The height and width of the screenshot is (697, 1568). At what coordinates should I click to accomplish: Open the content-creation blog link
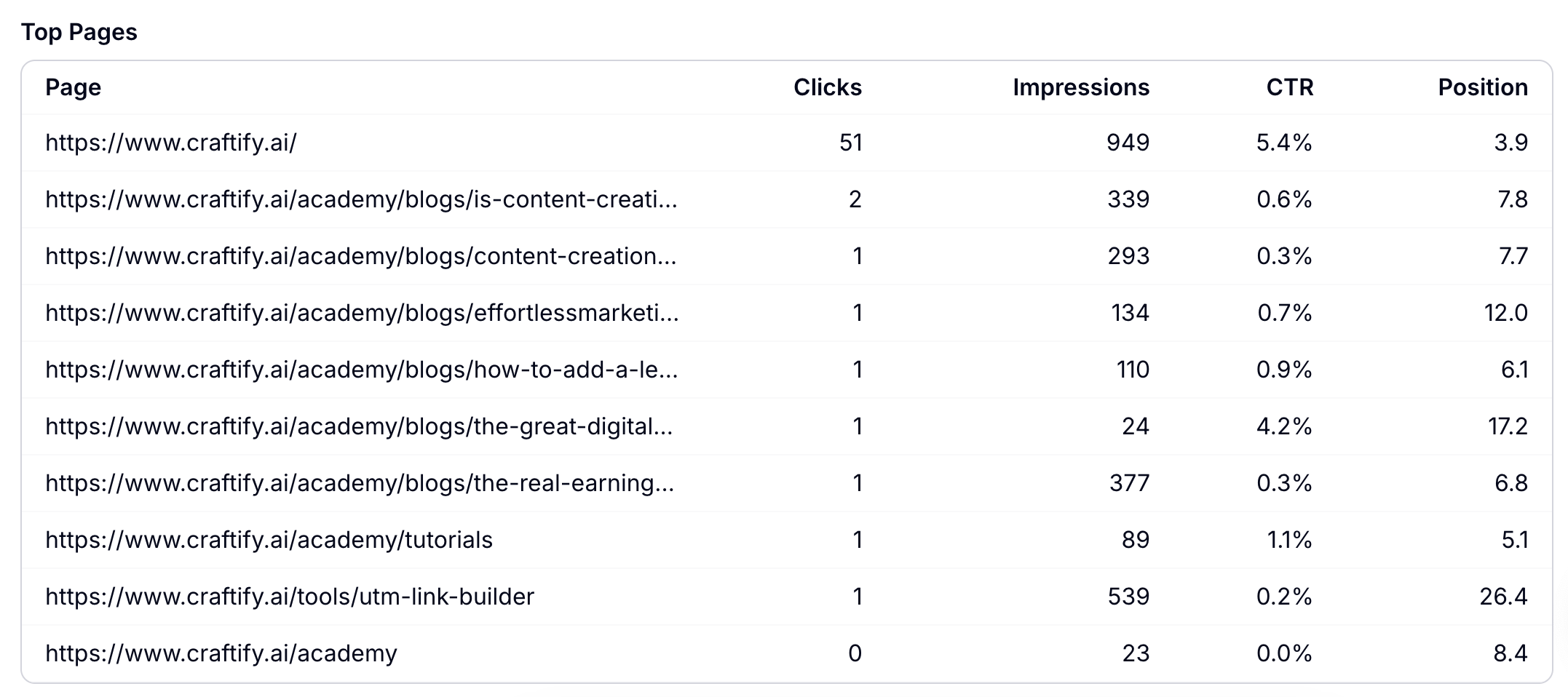pos(361,256)
